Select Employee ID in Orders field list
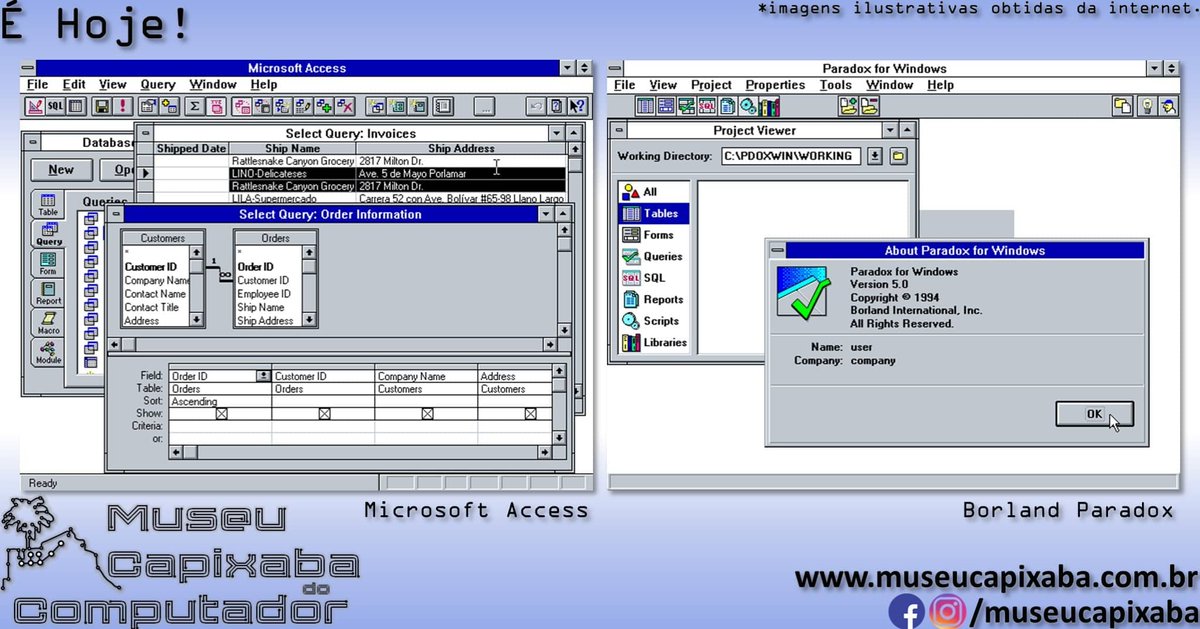 pos(264,294)
